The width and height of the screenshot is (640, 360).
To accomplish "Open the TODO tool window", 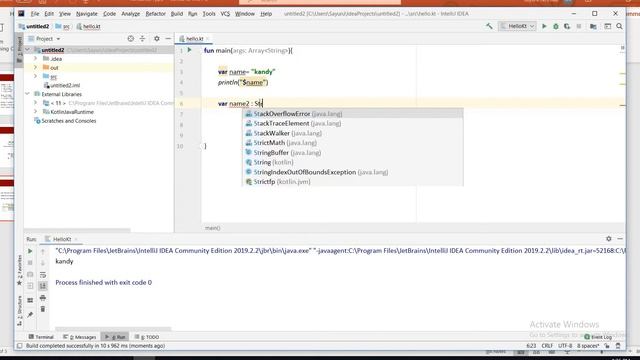I will [x=147, y=337].
